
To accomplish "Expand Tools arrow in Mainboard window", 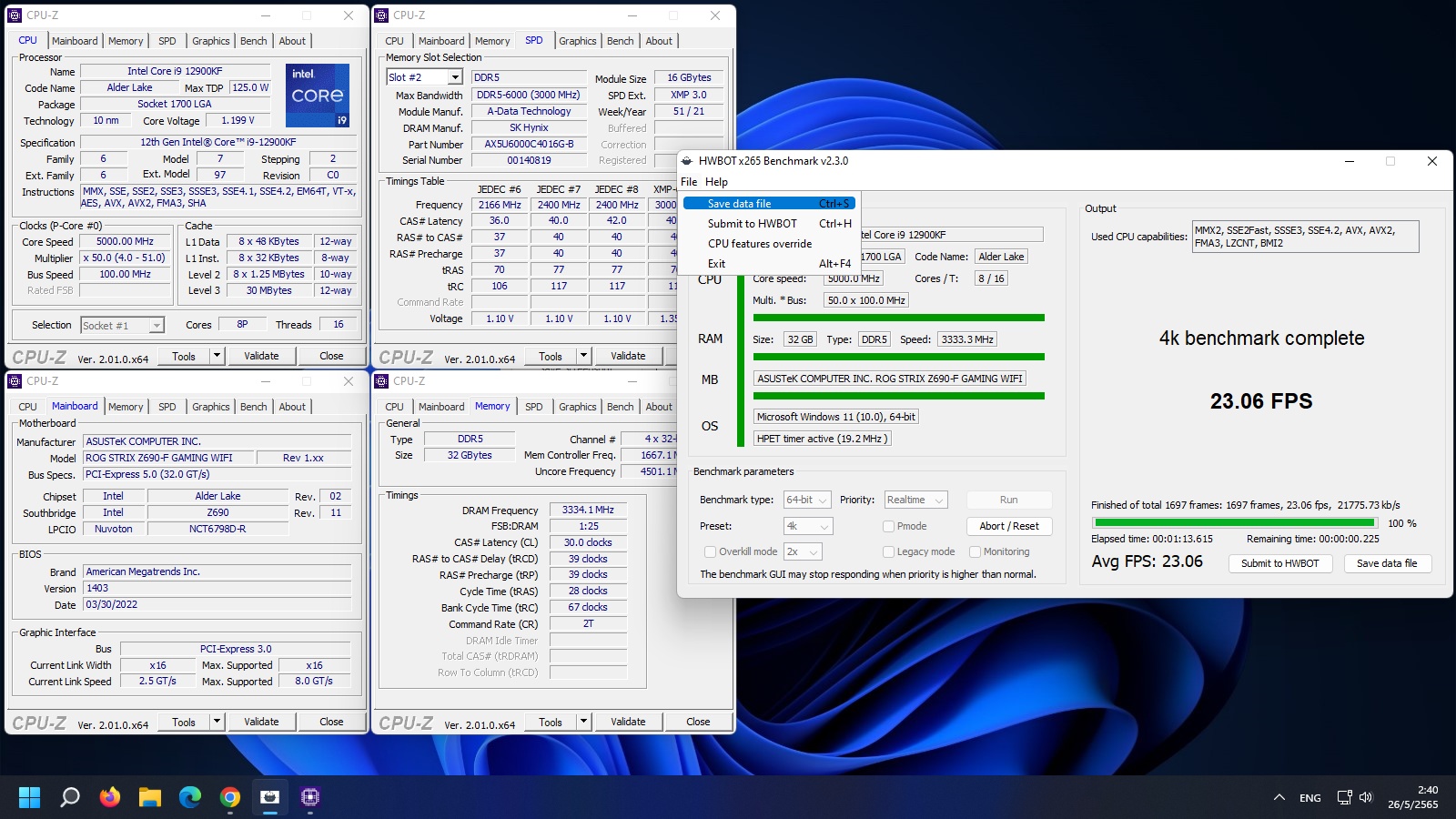I will click(x=217, y=722).
